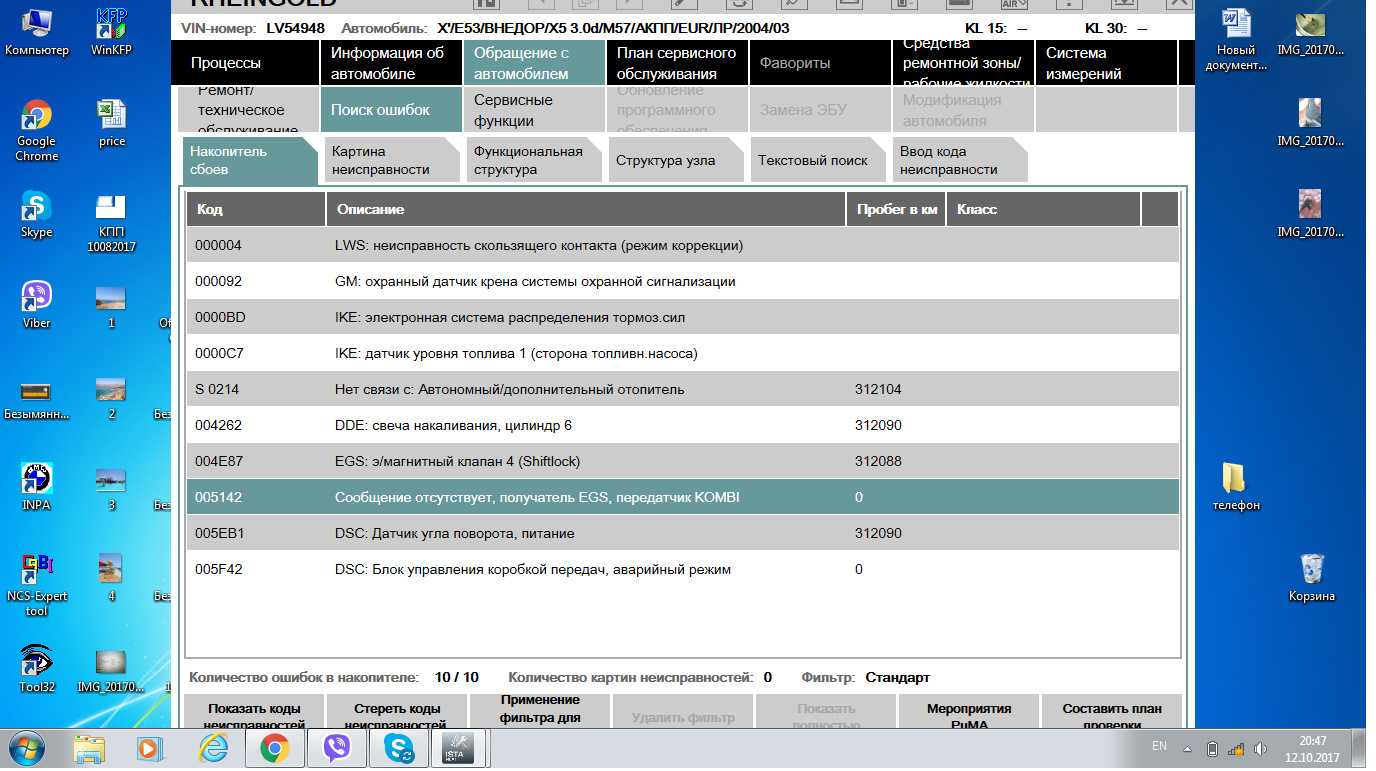Launch WinKFP from the desktop
This screenshot has height=771, width=1376.
coord(112,32)
